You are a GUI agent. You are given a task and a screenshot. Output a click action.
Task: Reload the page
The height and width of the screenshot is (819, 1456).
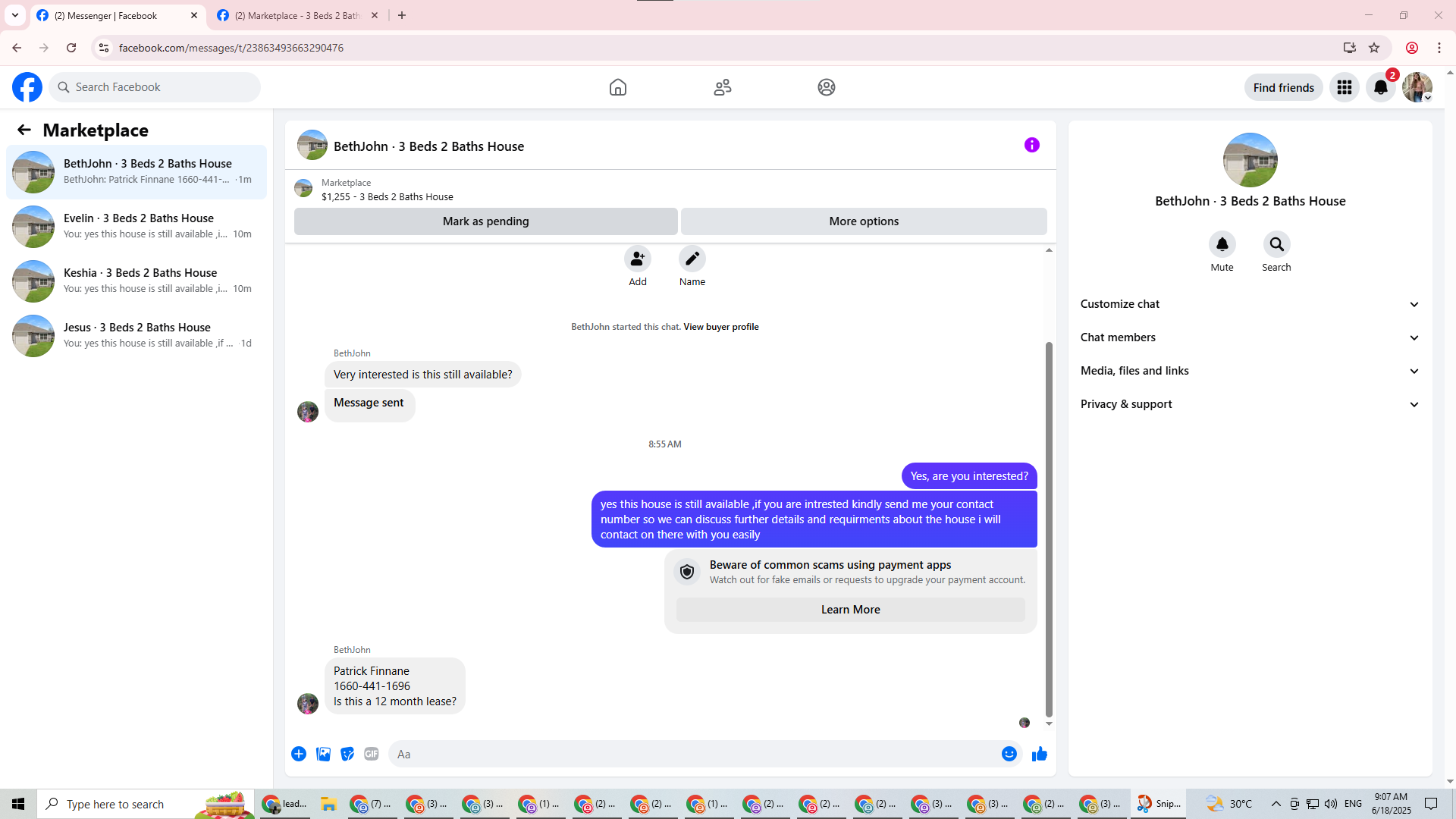(x=71, y=48)
